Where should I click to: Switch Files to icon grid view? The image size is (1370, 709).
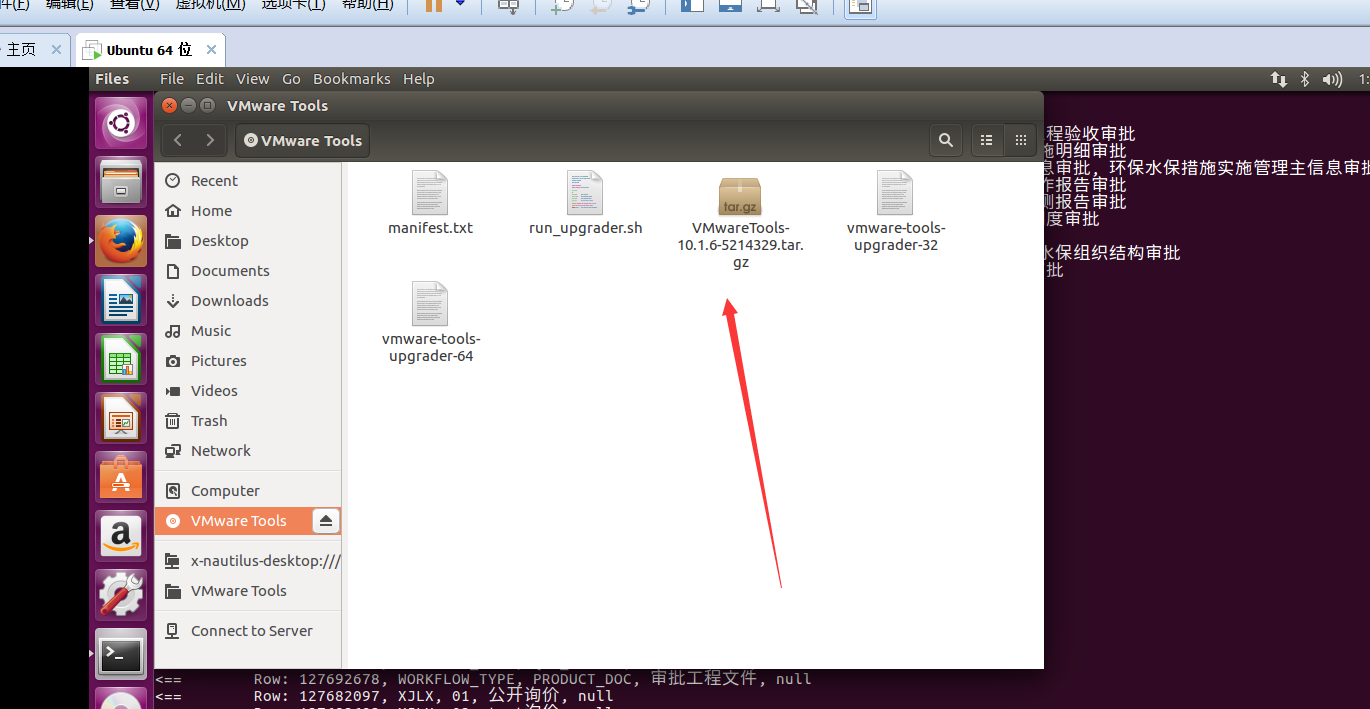1020,141
